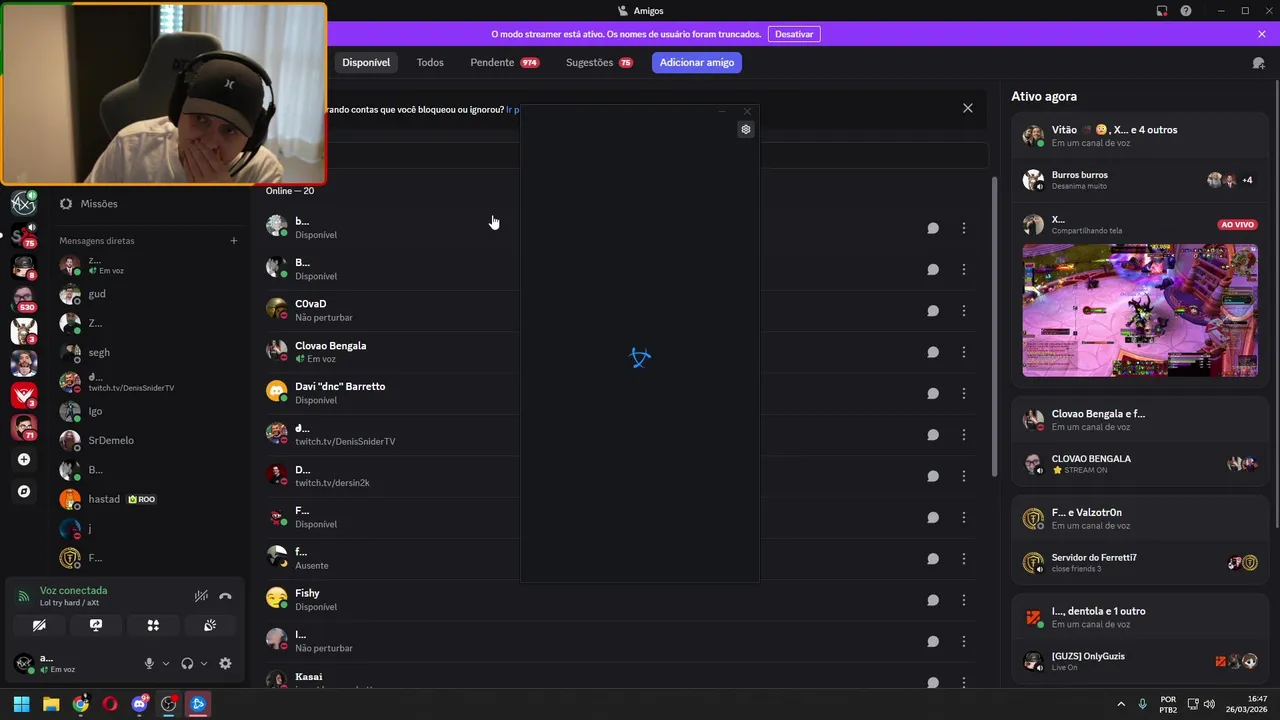Open the server with 71 badge
Image resolution: width=1280 pixels, height=720 pixels.
click(24, 427)
